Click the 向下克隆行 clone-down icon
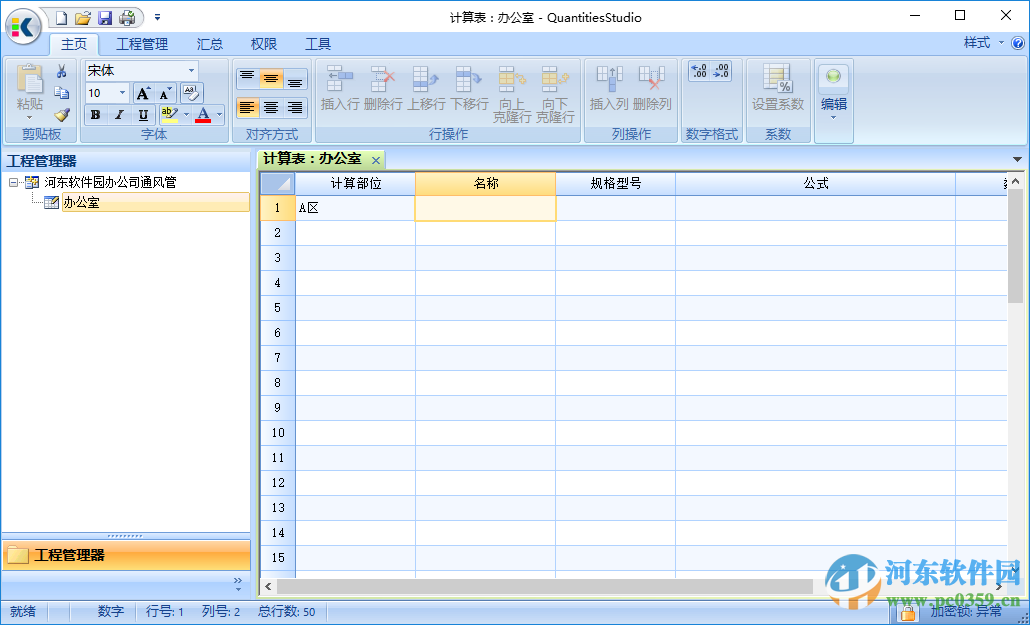Screen dimensions: 1030x625 pyautogui.click(x=552, y=78)
